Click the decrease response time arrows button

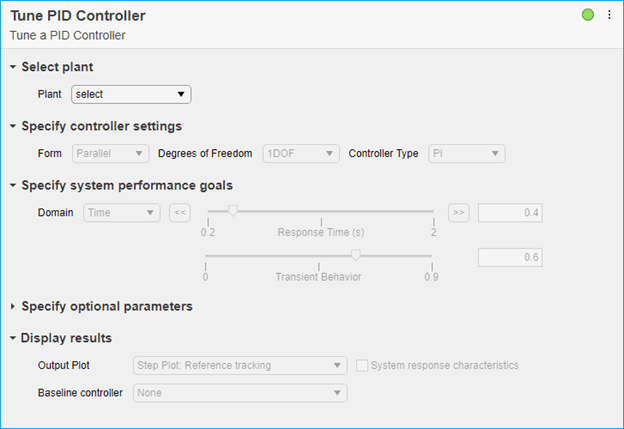pyautogui.click(x=179, y=212)
